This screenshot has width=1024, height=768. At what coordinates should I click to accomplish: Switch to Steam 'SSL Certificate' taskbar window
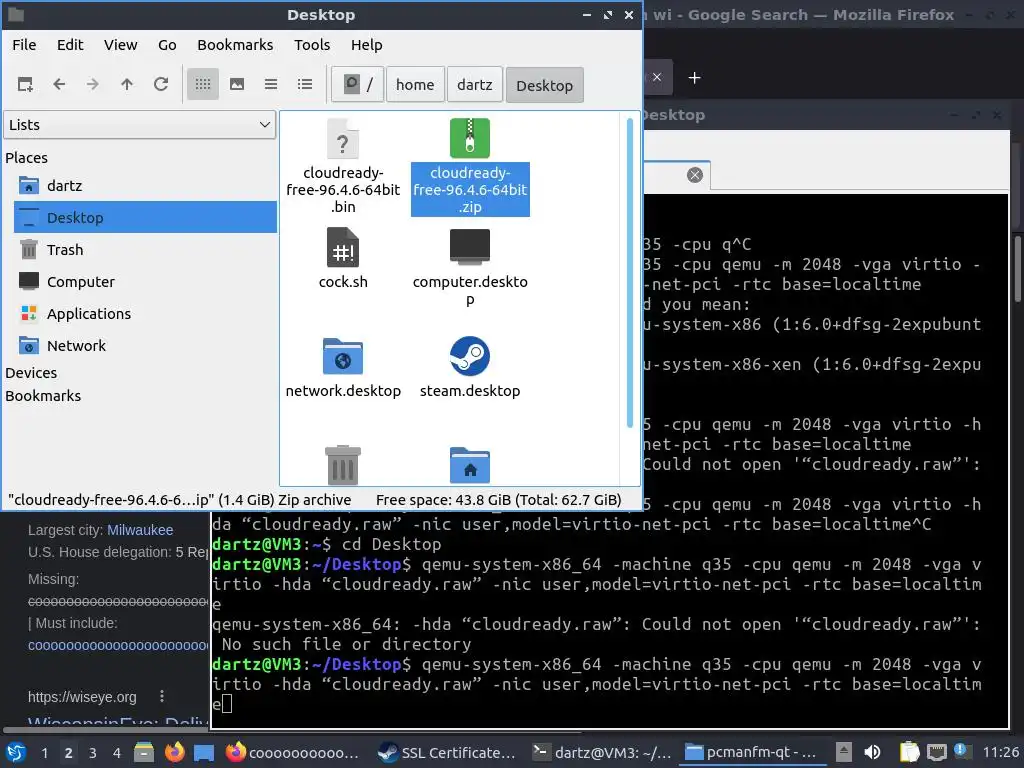(447, 753)
